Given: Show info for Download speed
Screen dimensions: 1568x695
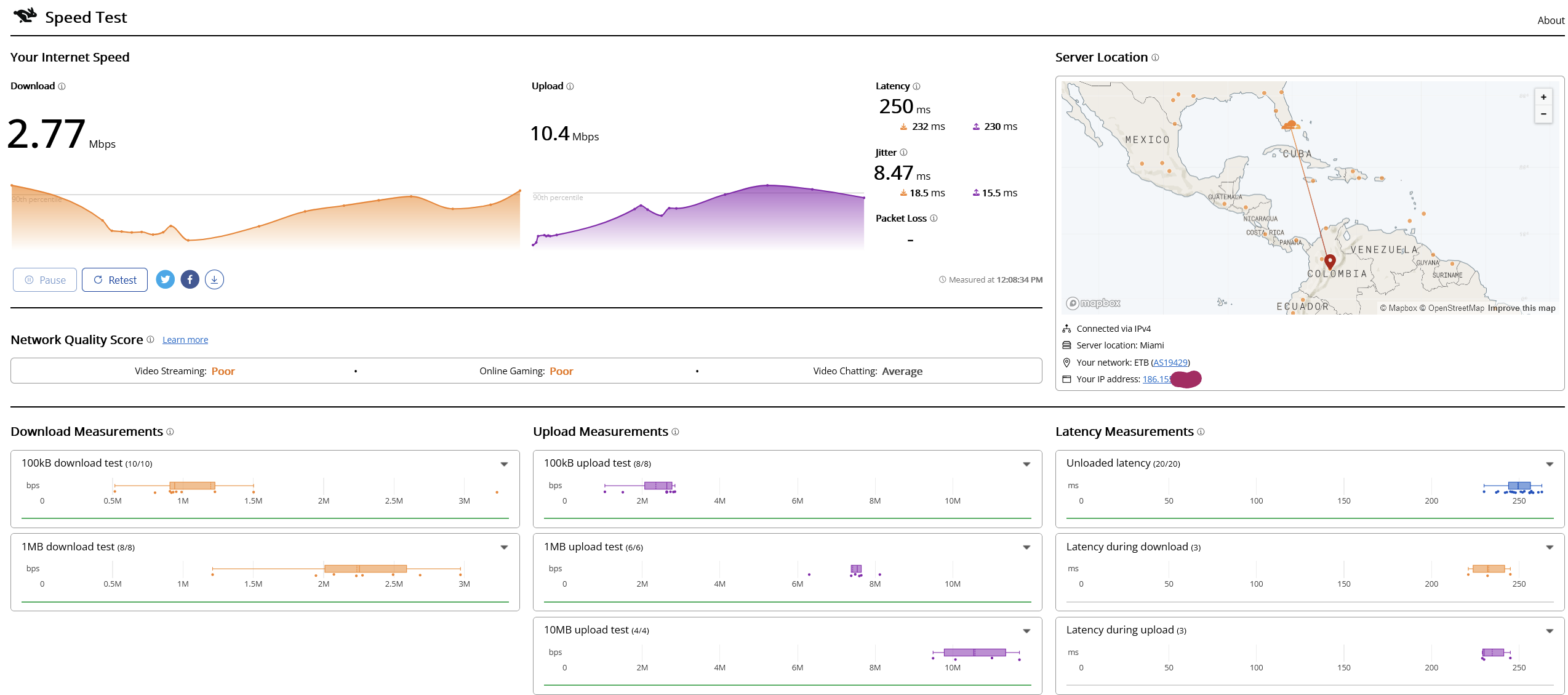Looking at the screenshot, I should tap(62, 86).
